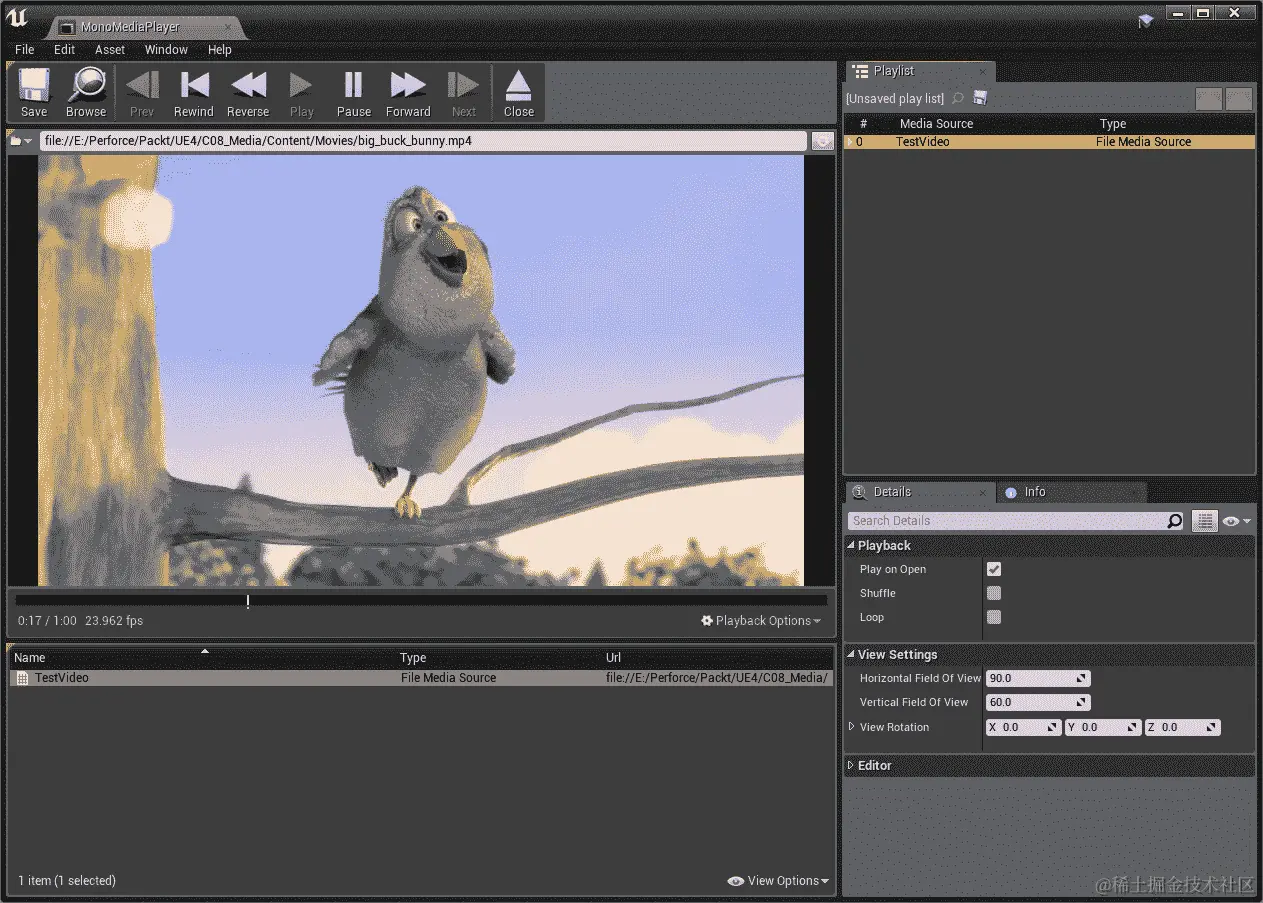The width and height of the screenshot is (1263, 903).
Task: Click the View Rotation Z value field
Action: (x=1182, y=728)
